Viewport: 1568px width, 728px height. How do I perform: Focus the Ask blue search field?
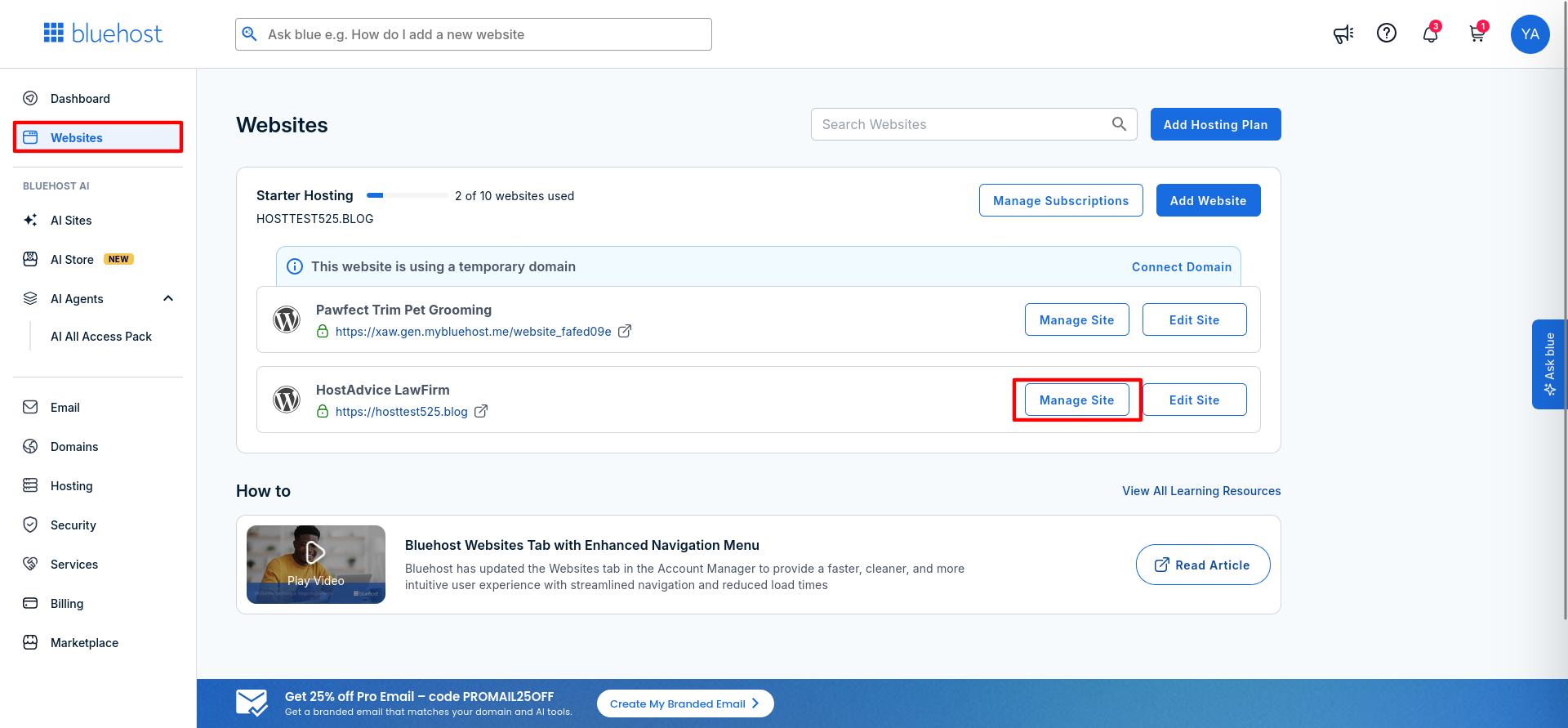click(474, 34)
